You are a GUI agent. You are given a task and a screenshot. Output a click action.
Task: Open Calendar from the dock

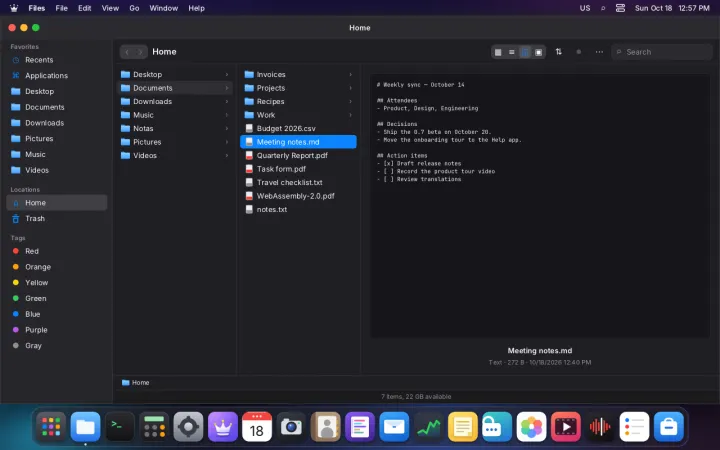(257, 427)
